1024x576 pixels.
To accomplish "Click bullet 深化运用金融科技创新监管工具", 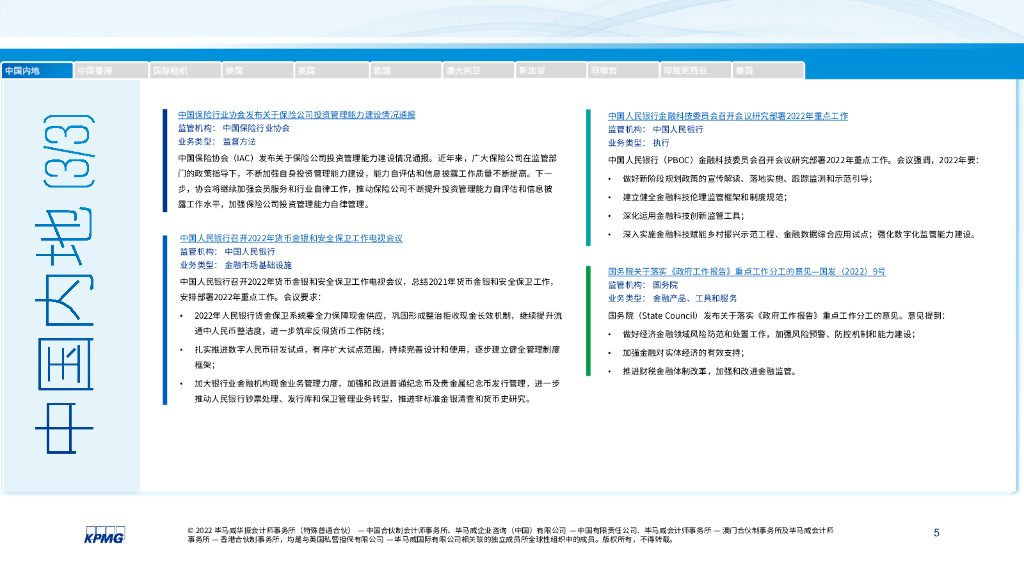I will (x=684, y=216).
